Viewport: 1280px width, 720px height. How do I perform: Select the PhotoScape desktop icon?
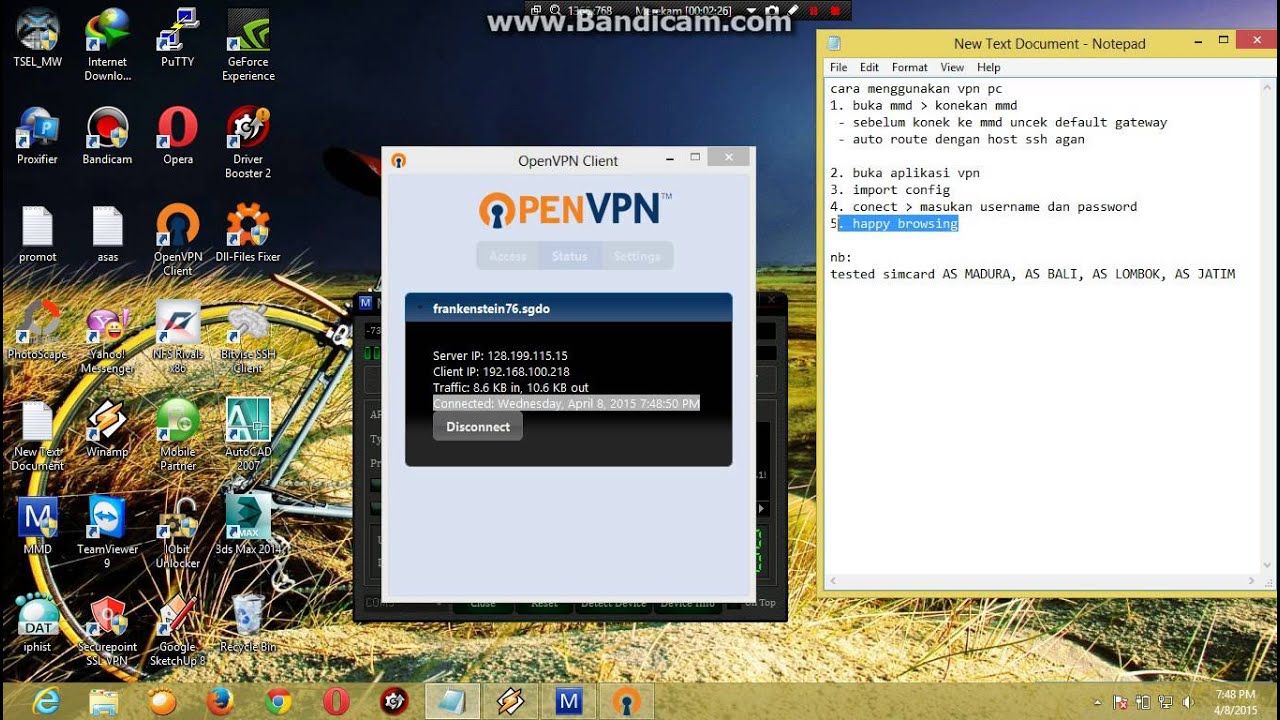pyautogui.click(x=38, y=330)
